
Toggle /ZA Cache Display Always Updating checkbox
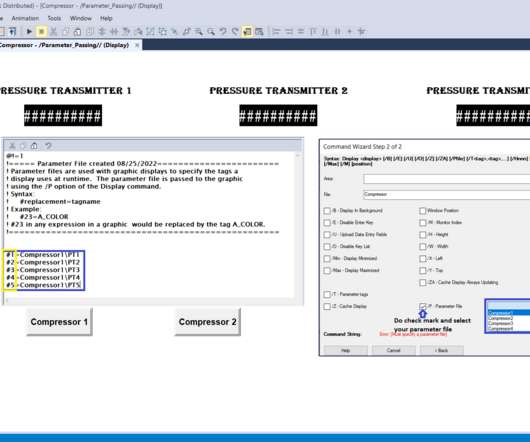tap(423, 283)
